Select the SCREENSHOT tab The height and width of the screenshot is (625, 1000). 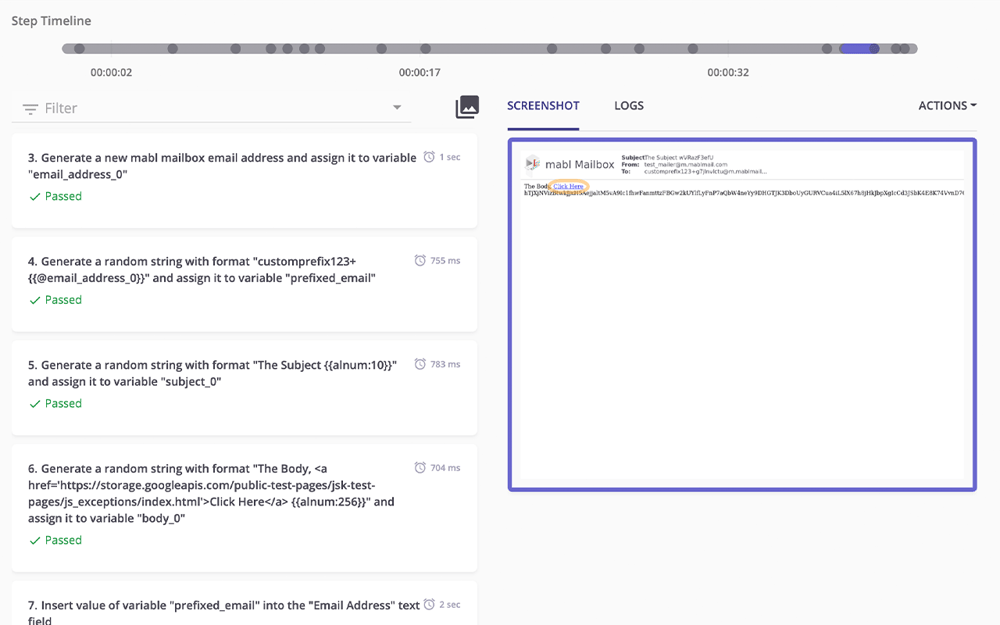pyautogui.click(x=543, y=106)
